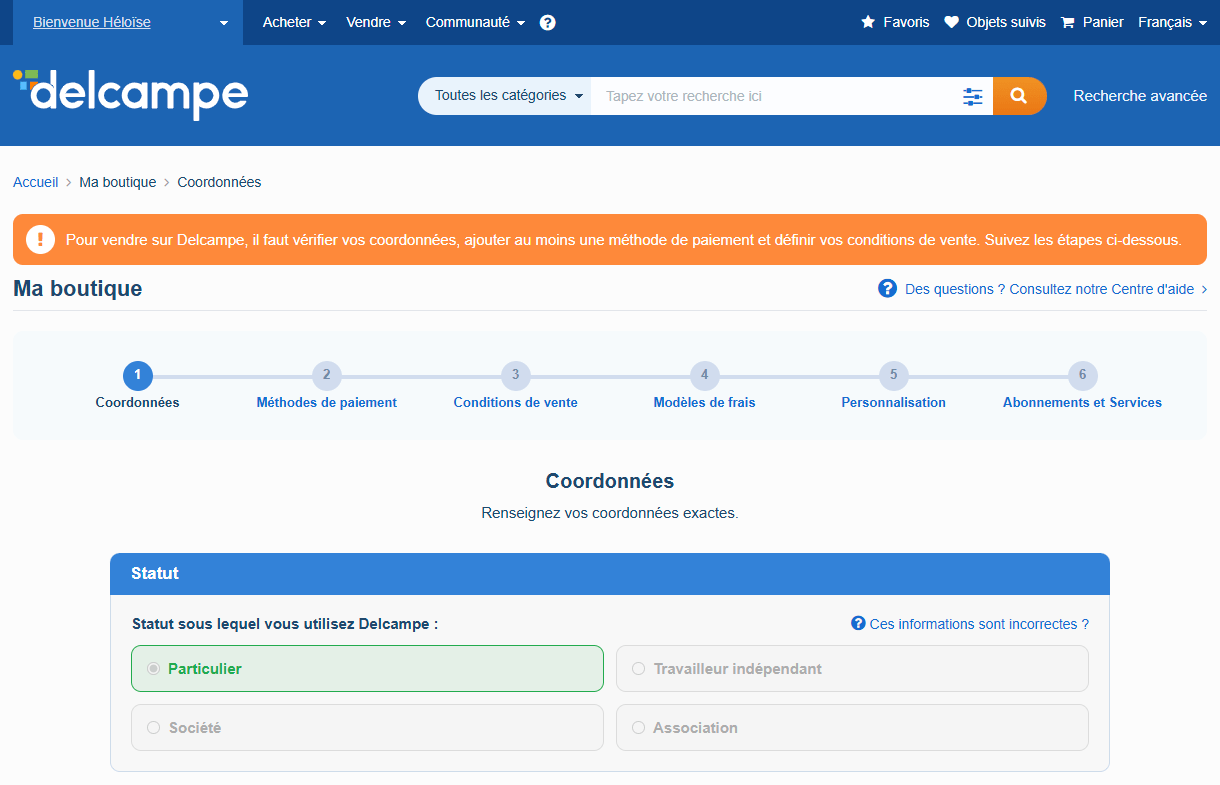Open the Communauté dropdown menu

(x=475, y=22)
